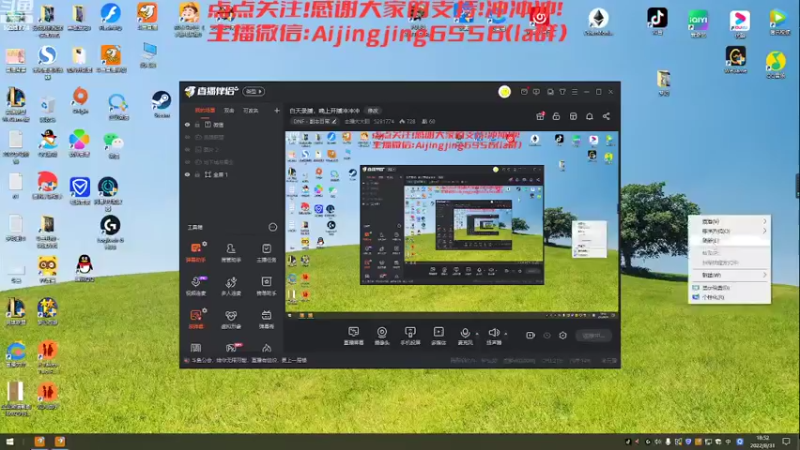This screenshot has width=800, height=450.
Task: Start recording with the camcorder icon
Action: tap(531, 335)
